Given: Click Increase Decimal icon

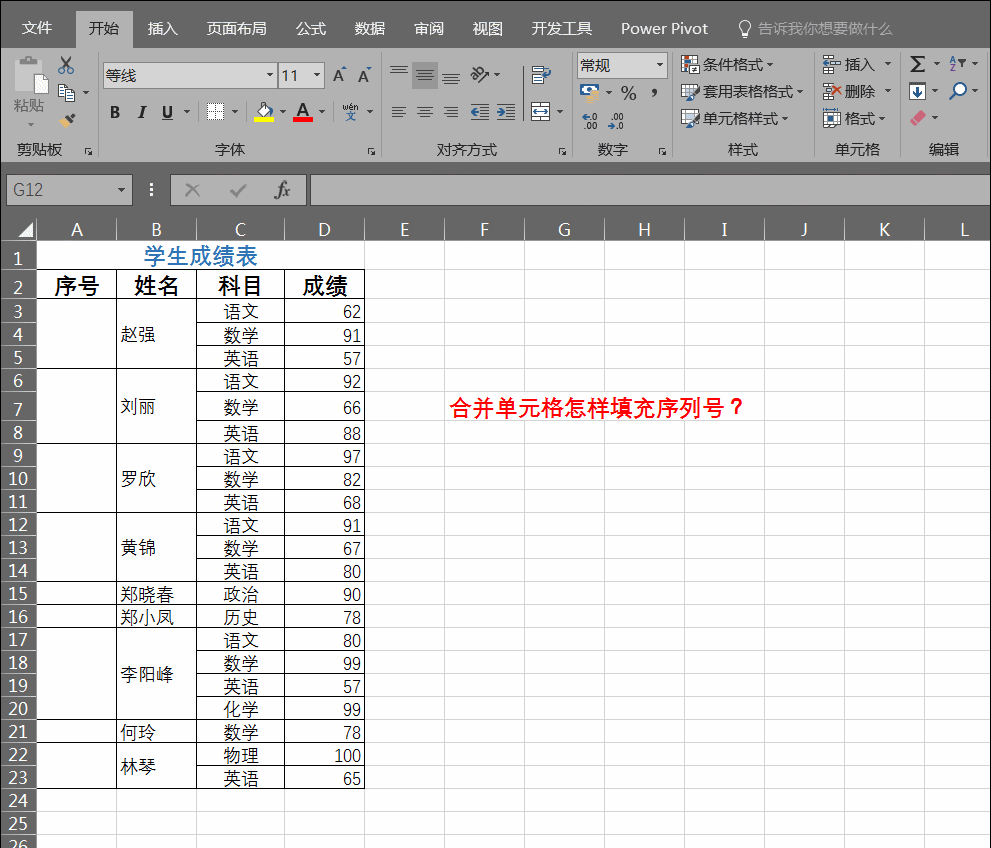Looking at the screenshot, I should (590, 120).
